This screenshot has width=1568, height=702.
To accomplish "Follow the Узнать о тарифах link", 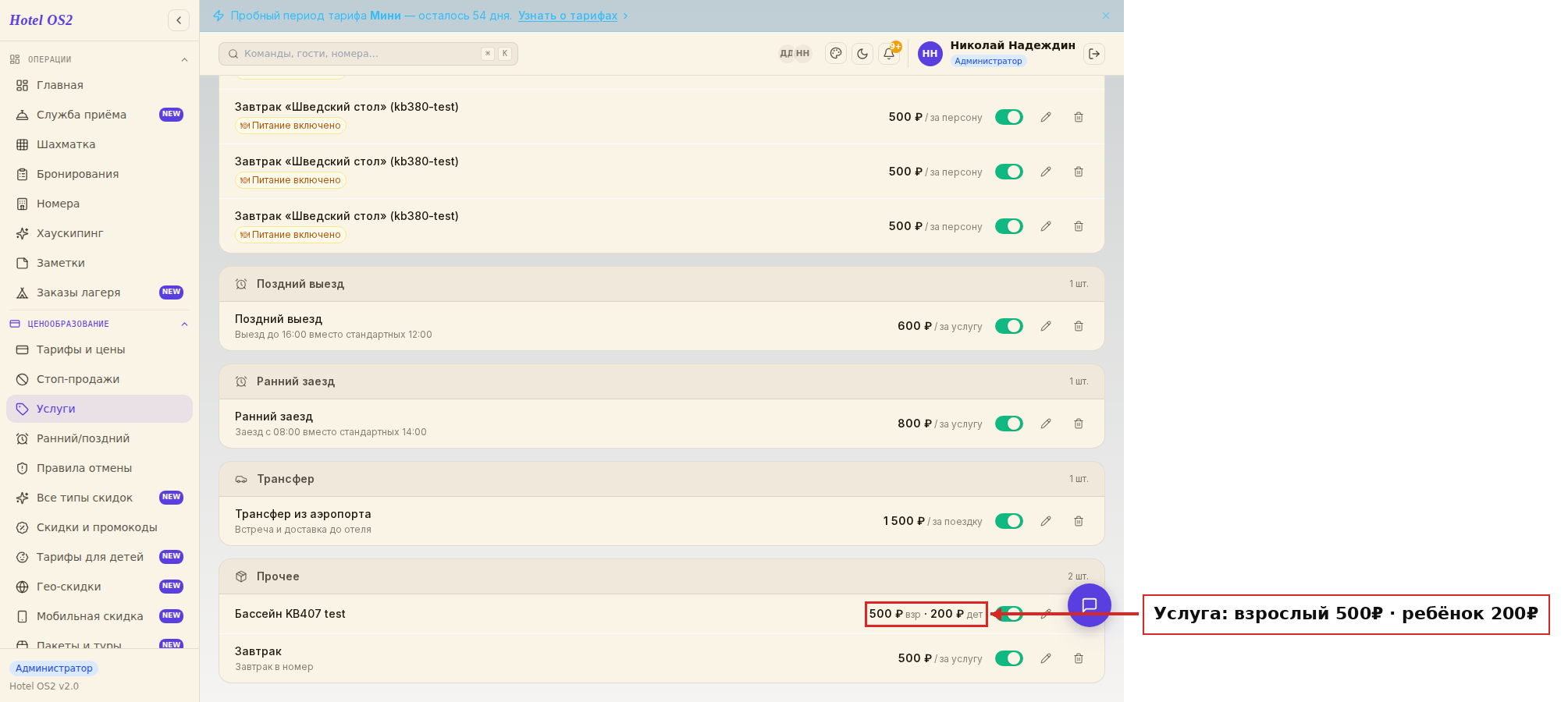I will pos(567,16).
